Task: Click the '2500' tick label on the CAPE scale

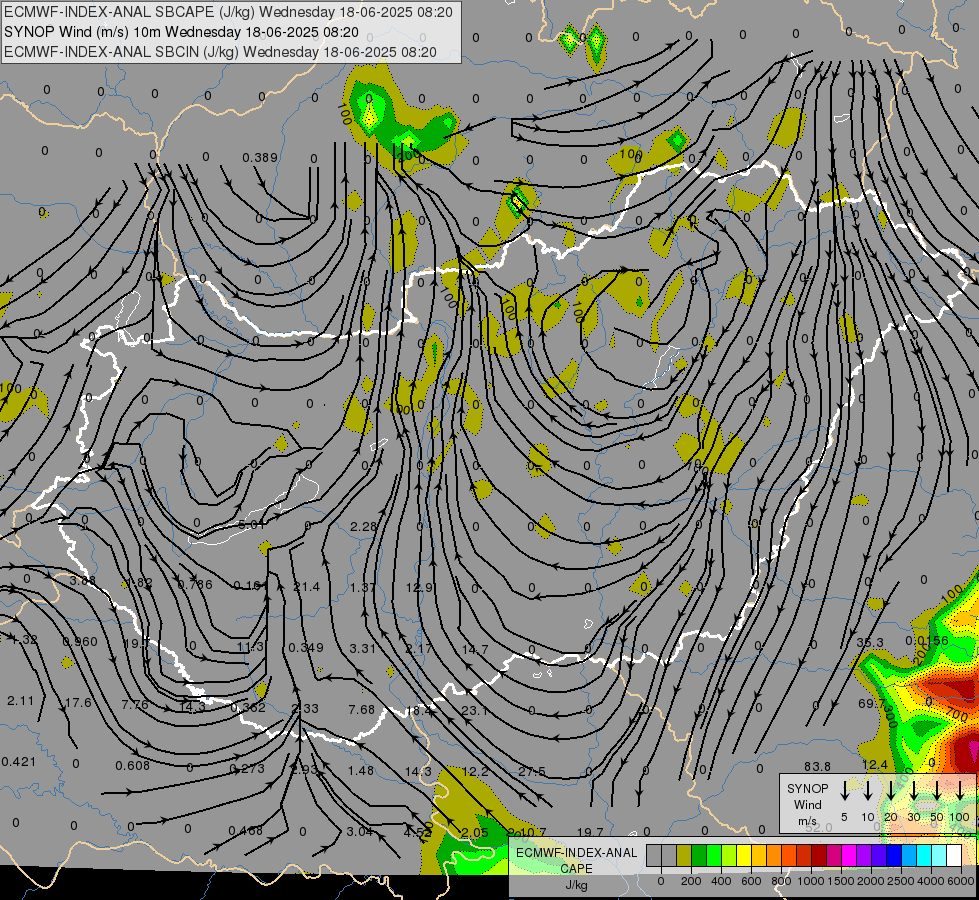Action: tap(901, 881)
